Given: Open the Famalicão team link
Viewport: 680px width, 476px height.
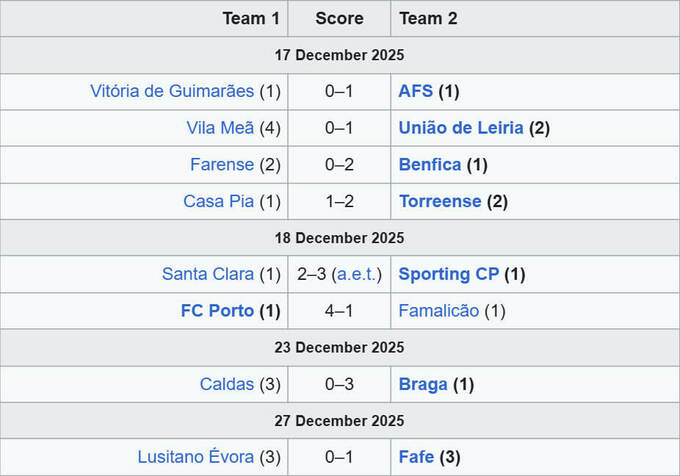Looking at the screenshot, I should click(x=438, y=311).
